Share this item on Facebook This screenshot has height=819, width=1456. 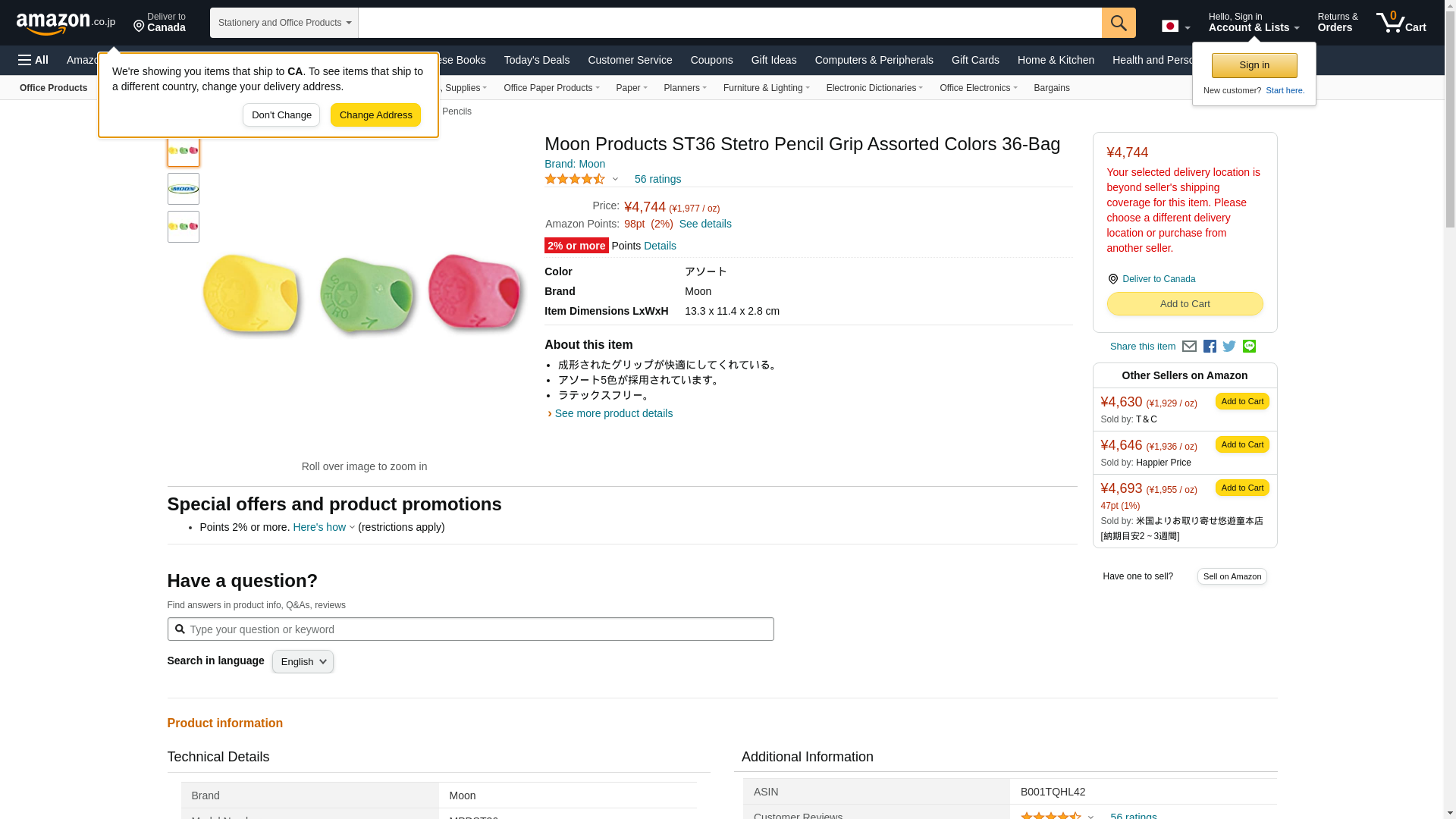click(x=1210, y=347)
